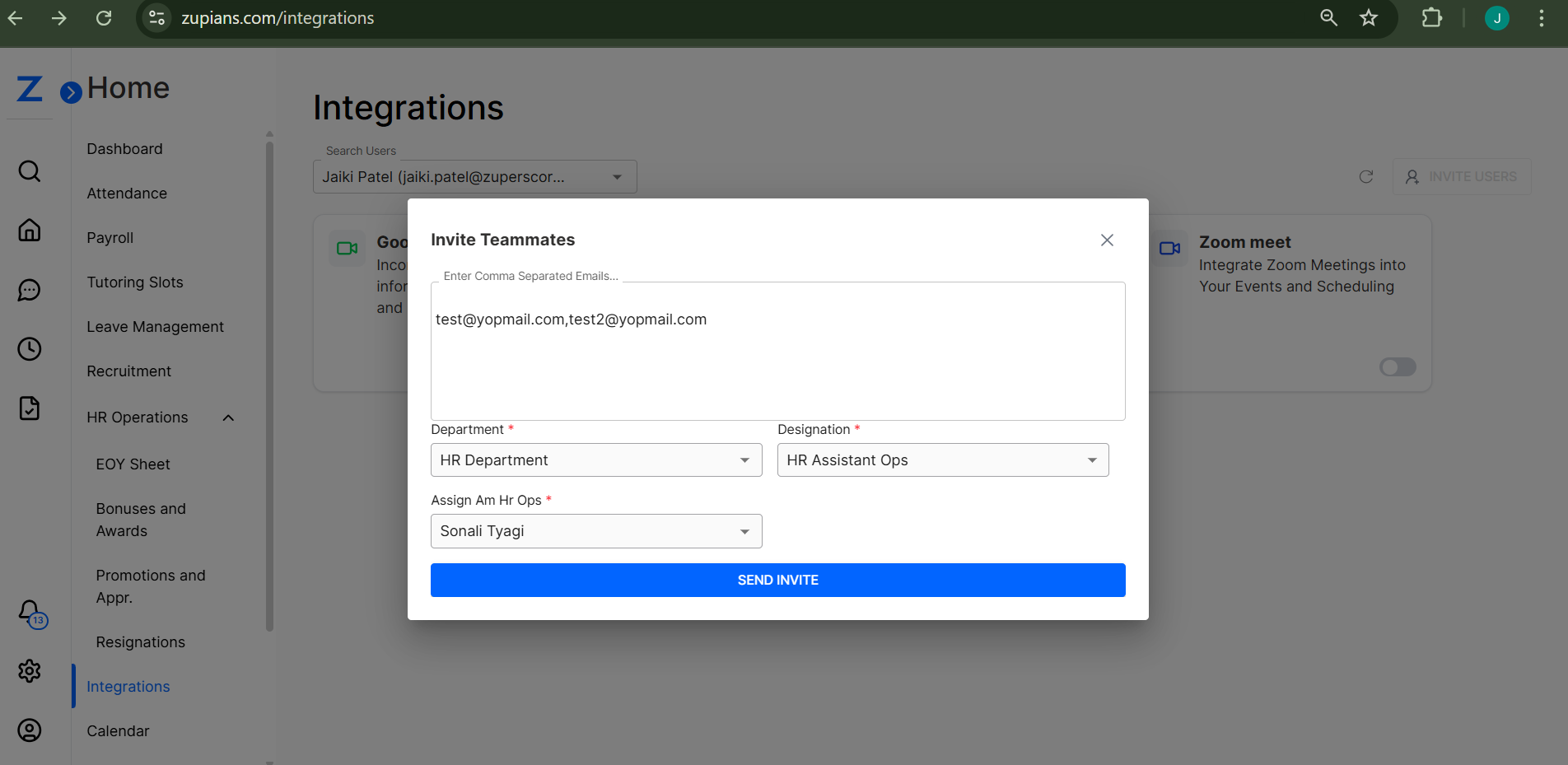Select the tasks checklist icon in sidebar
Viewport: 1568px width, 765px height.
click(x=30, y=408)
